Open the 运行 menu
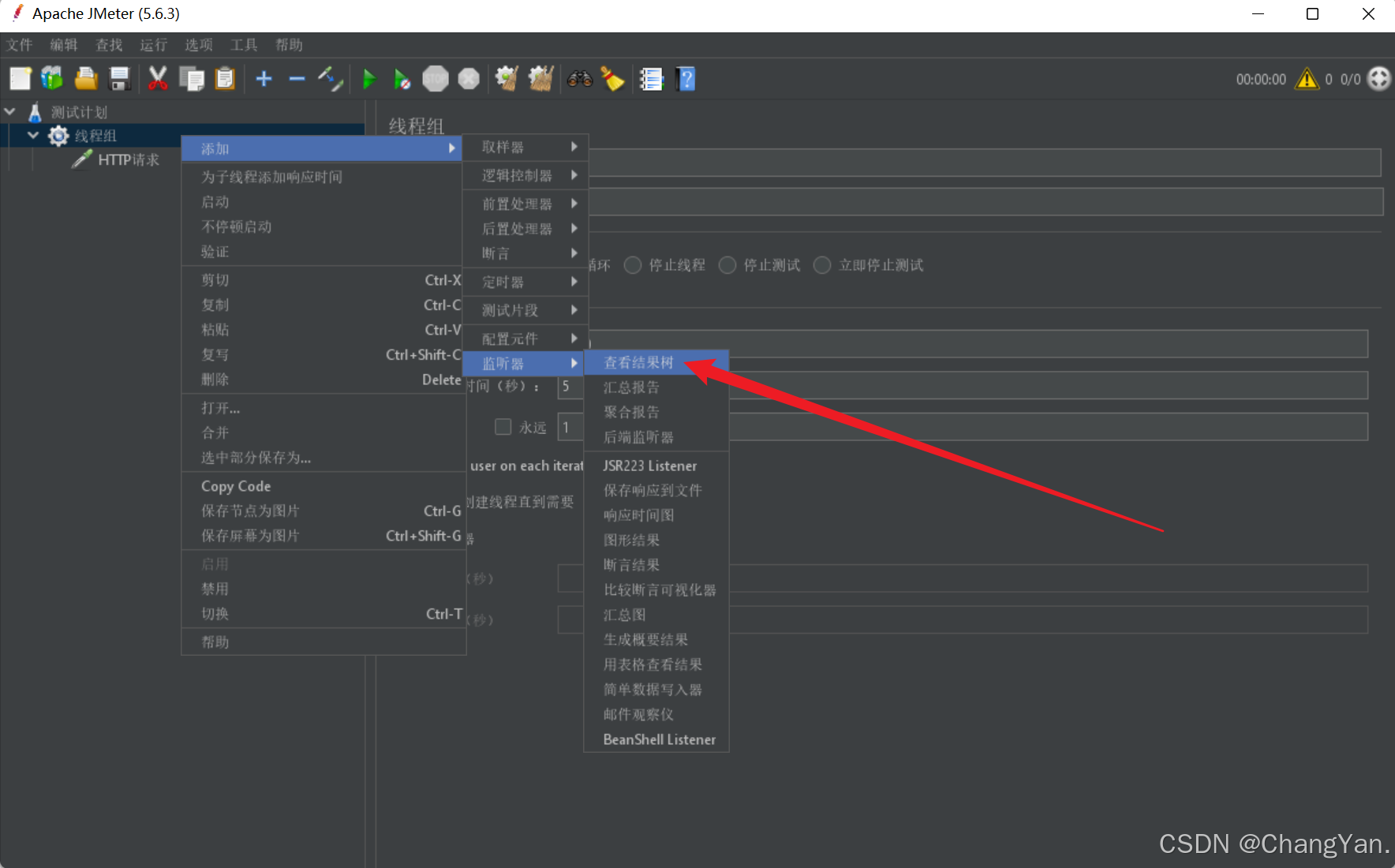Viewport: 1395px width, 868px height. [x=154, y=45]
